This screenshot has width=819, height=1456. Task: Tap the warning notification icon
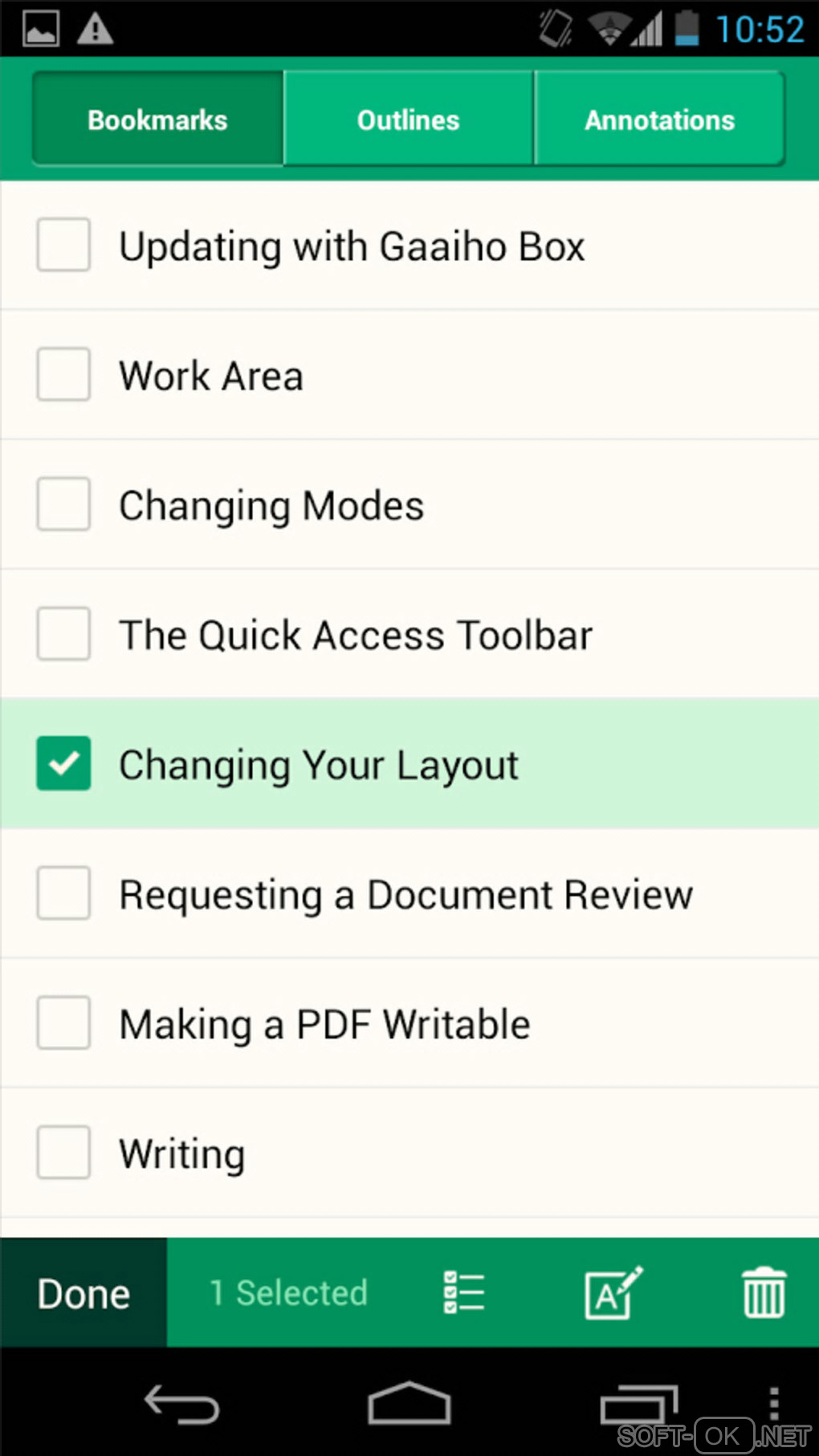[x=95, y=30]
